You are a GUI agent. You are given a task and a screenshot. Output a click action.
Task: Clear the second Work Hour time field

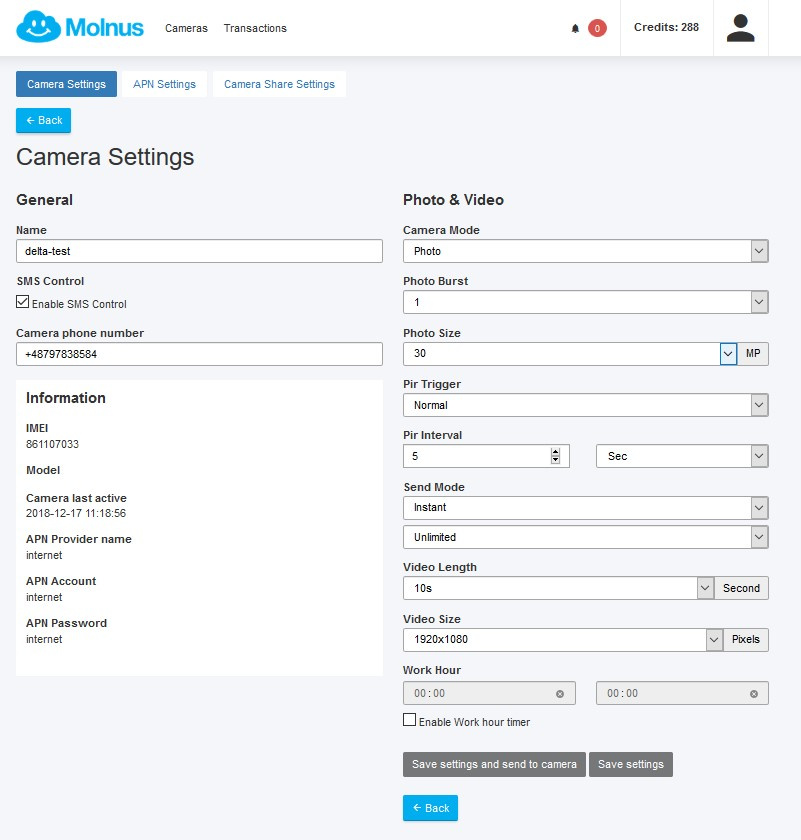[754, 694]
